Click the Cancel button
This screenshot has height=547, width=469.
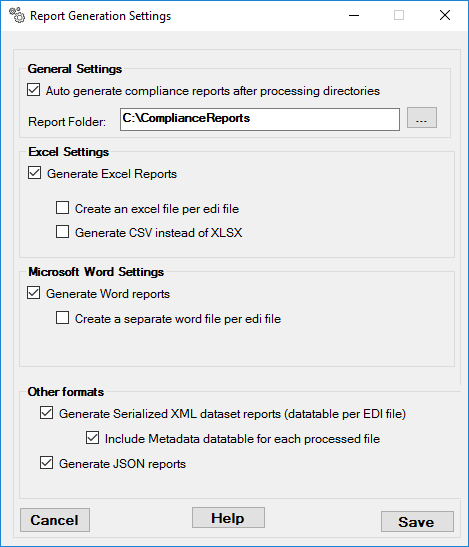click(55, 520)
